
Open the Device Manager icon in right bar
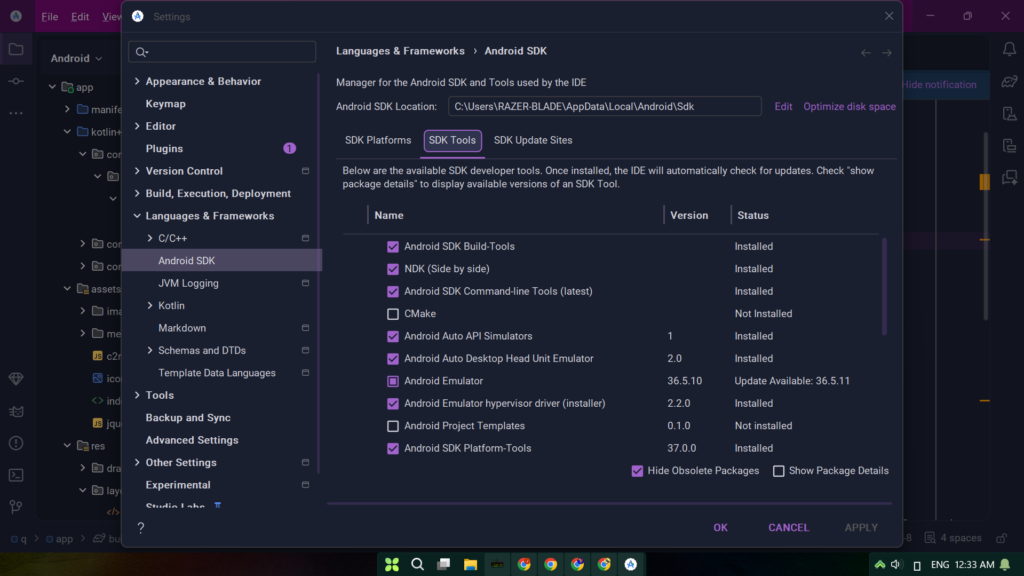pos(1009,114)
